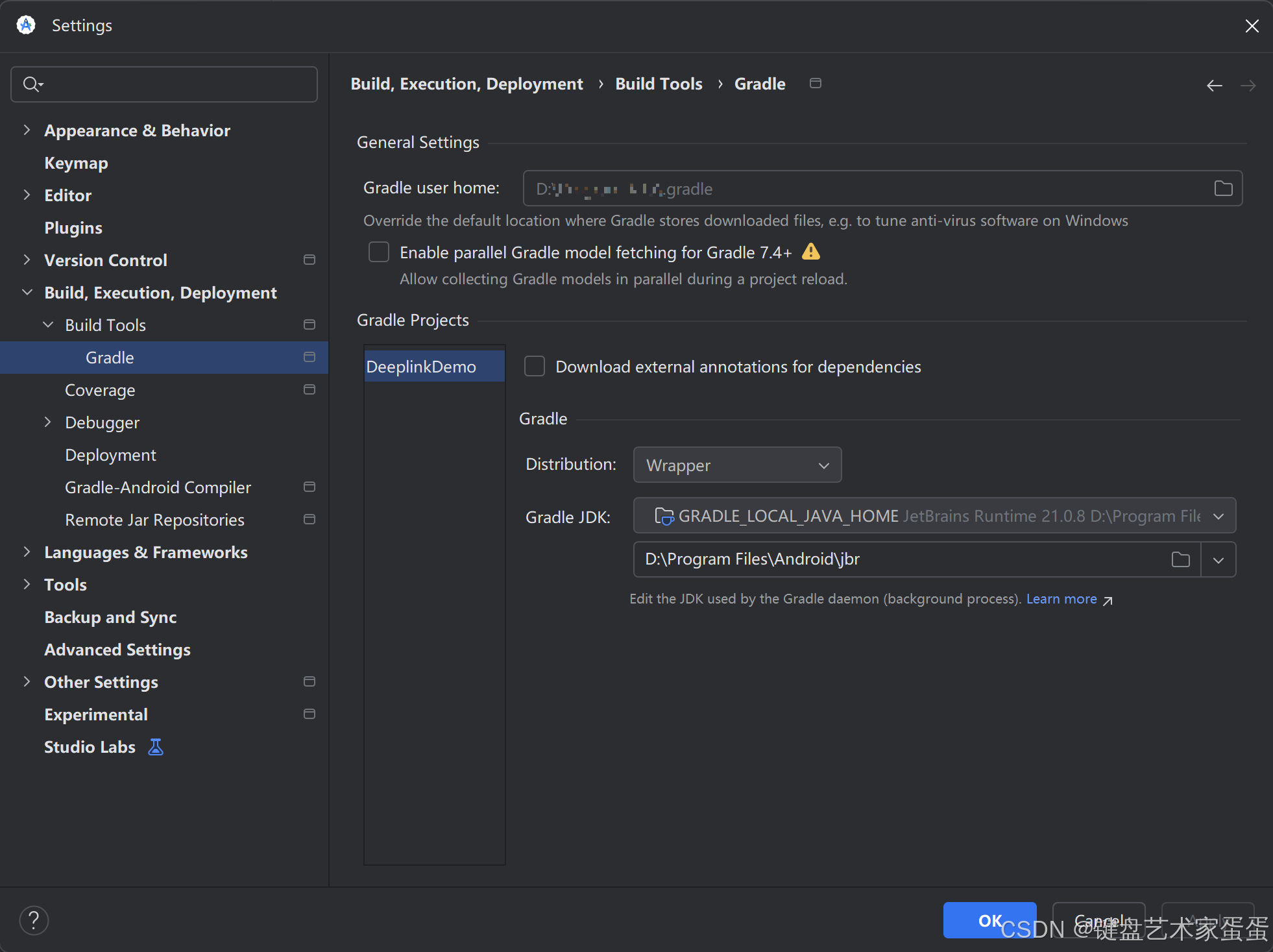This screenshot has height=952, width=1273.
Task: Select Coverage in the settings tree
Action: click(100, 390)
